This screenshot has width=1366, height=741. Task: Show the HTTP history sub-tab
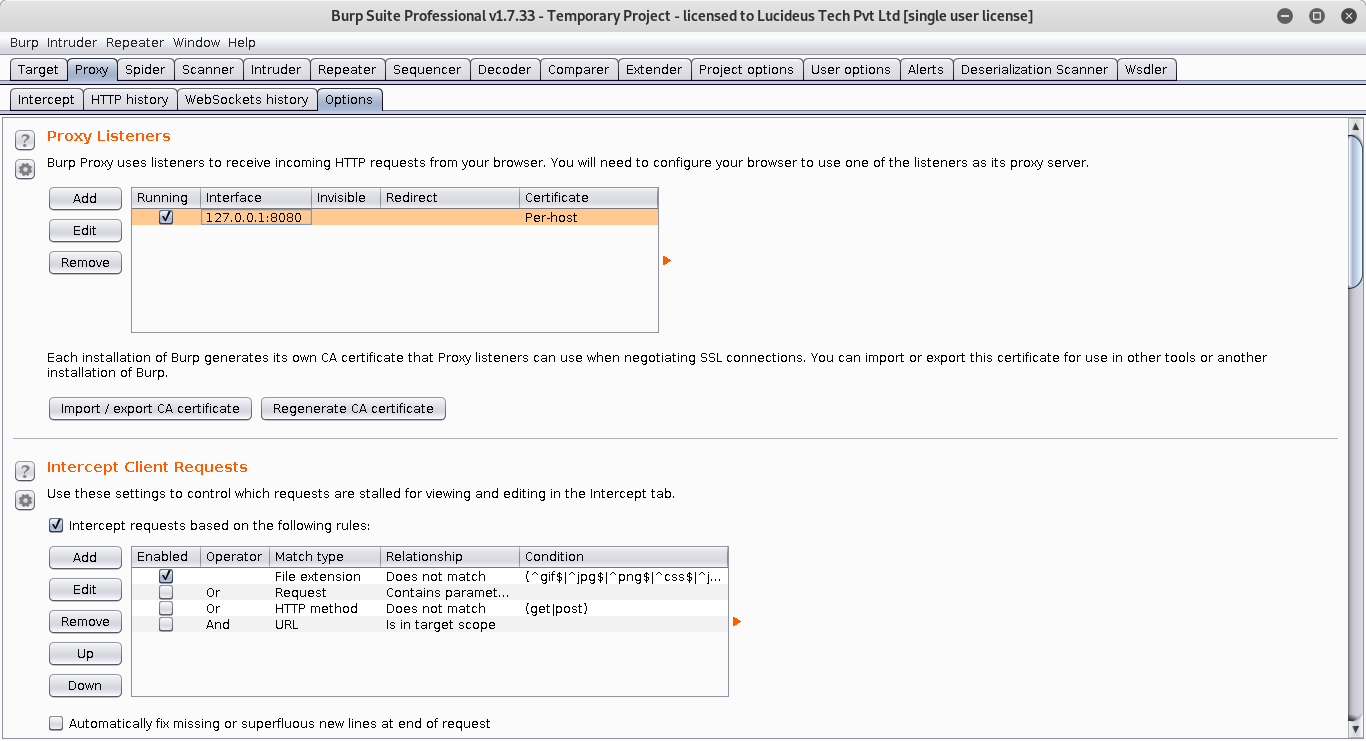tap(130, 99)
